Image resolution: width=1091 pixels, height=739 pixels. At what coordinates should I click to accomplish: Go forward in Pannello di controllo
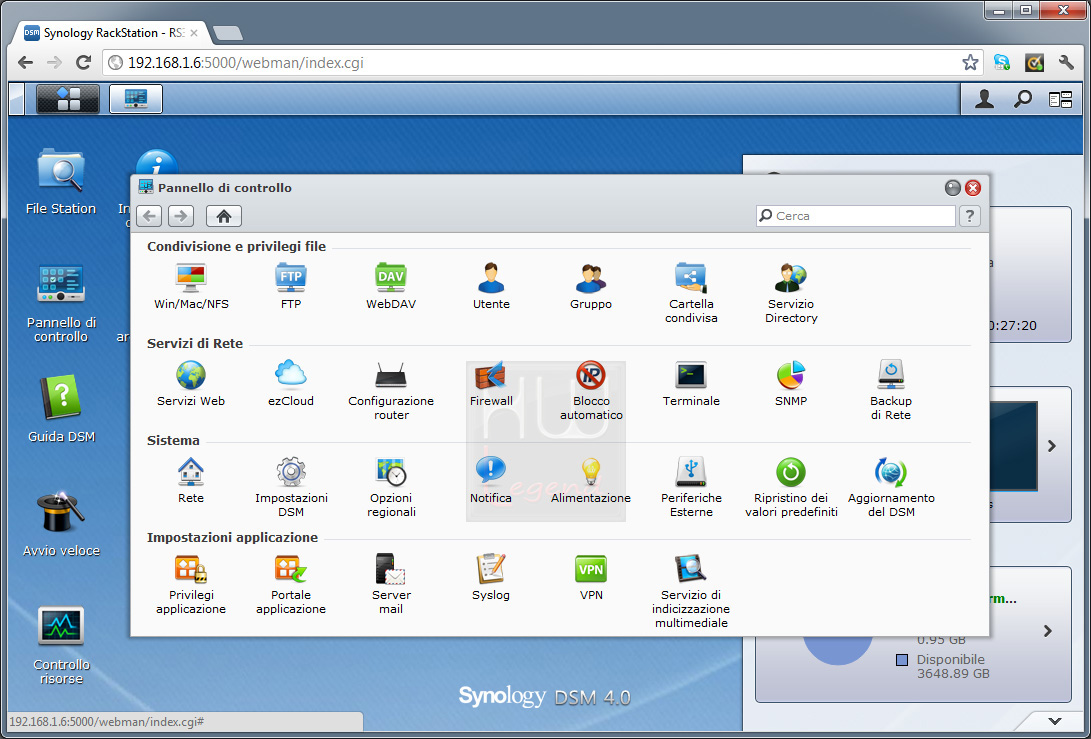[181, 216]
